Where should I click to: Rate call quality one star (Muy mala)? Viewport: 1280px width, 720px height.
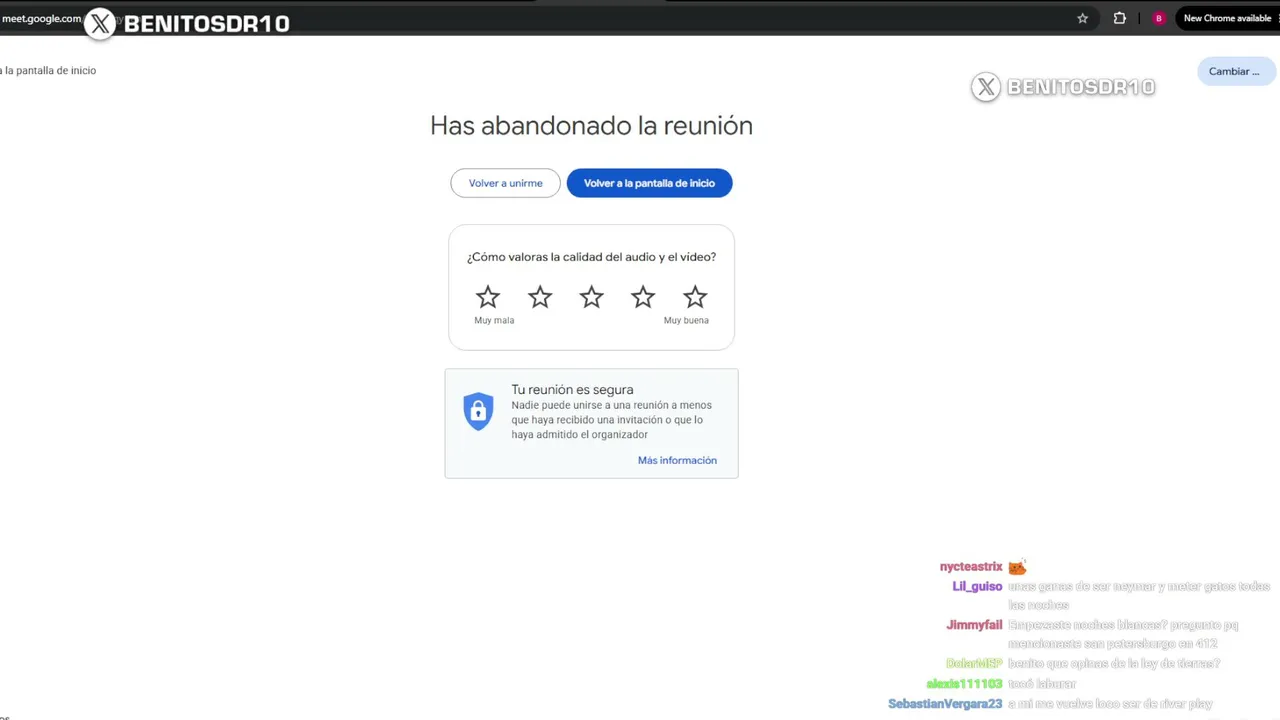[x=488, y=297]
